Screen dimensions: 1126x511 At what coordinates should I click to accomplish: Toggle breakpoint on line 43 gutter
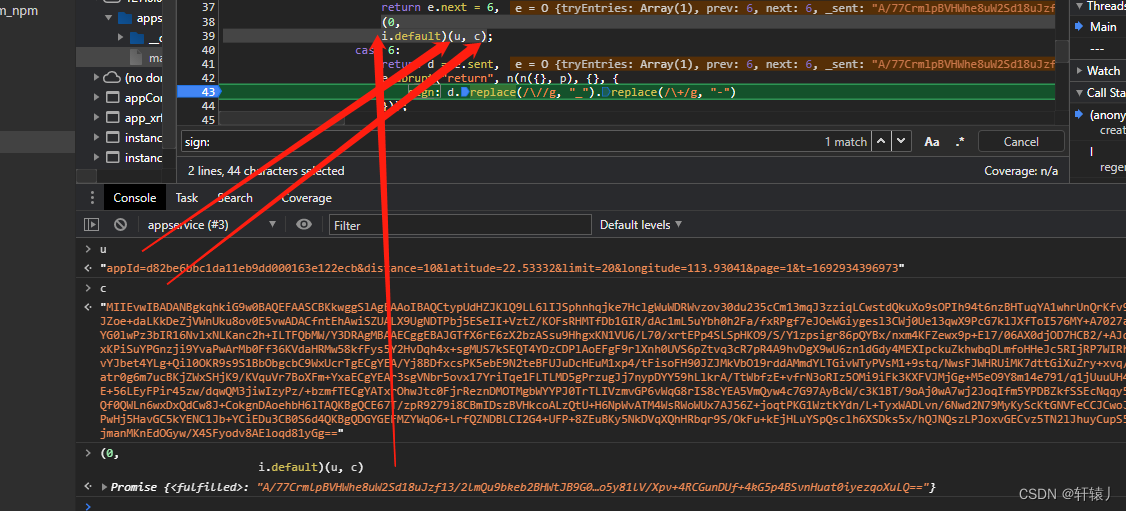point(197,92)
